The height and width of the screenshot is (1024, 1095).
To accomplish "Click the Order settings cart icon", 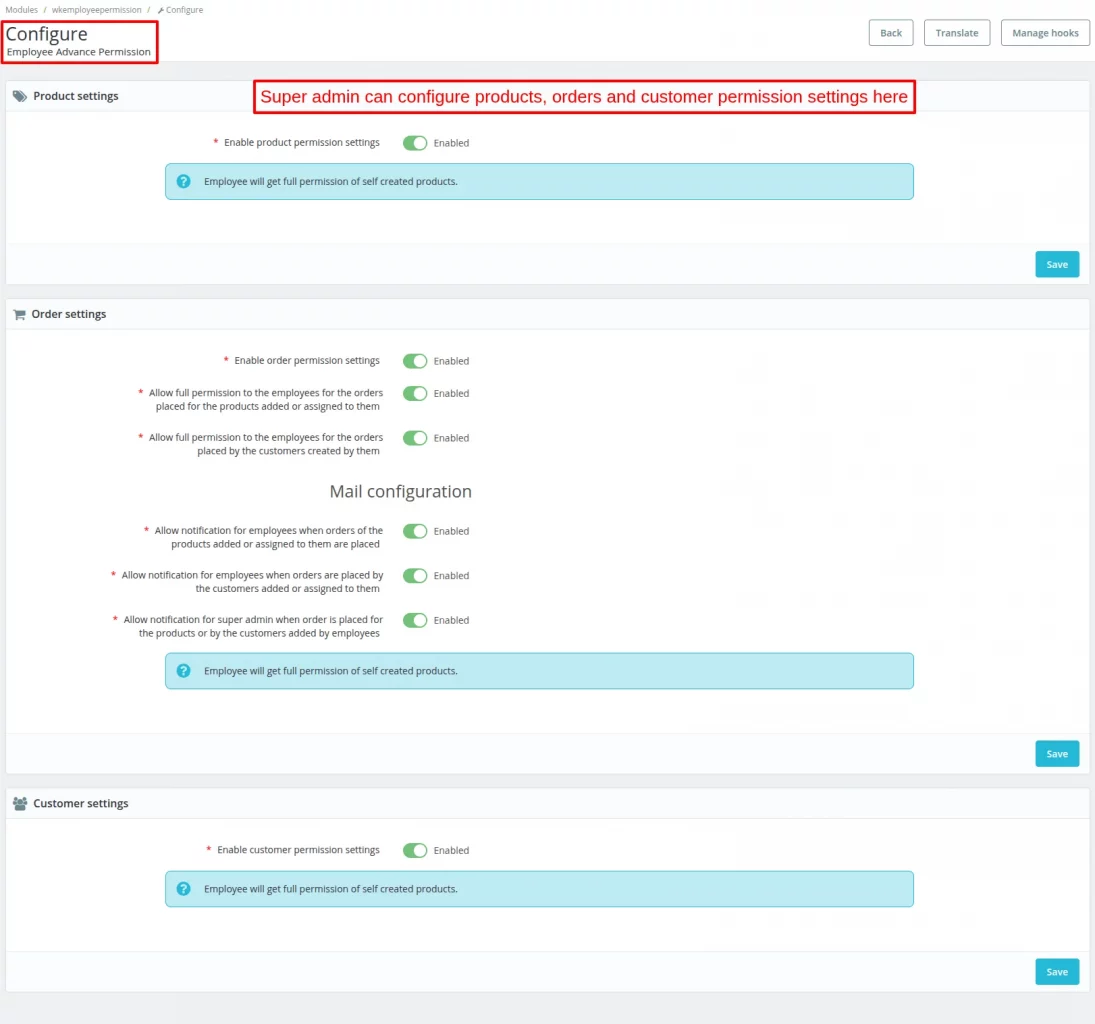I will coord(20,314).
